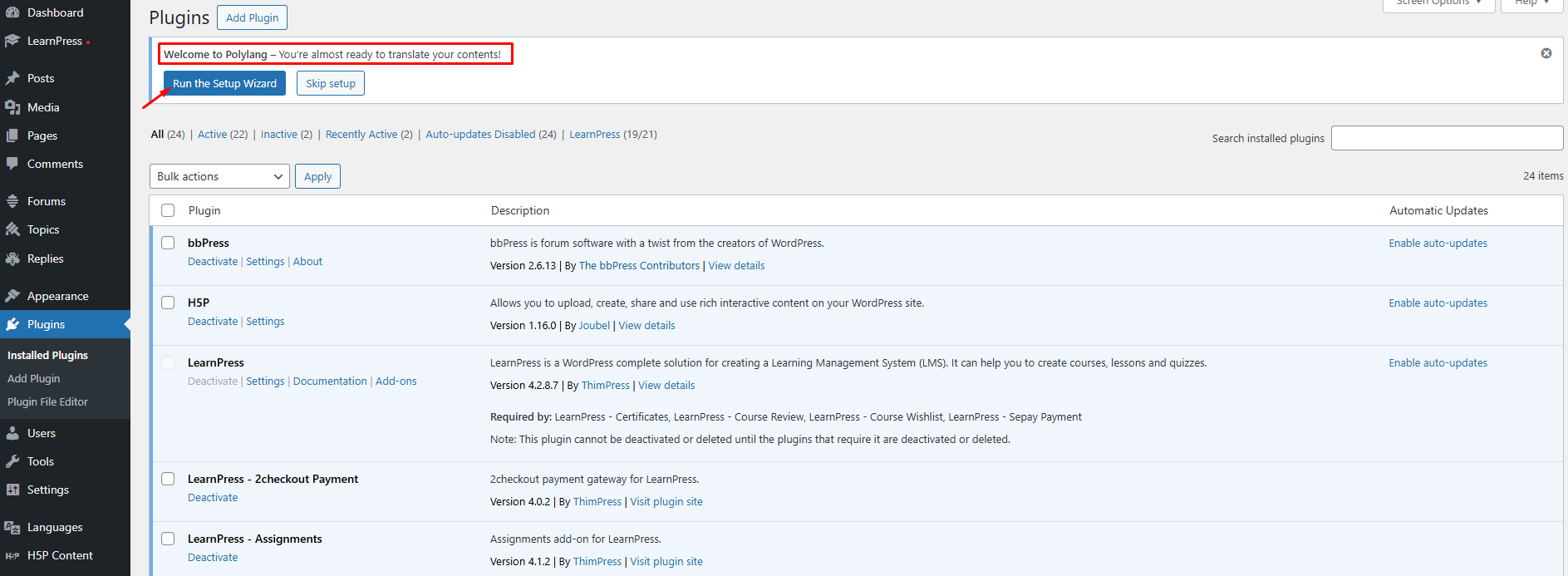This screenshot has height=576, width=1568.
Task: Tick the bbPress plugin checkbox
Action: (x=168, y=243)
